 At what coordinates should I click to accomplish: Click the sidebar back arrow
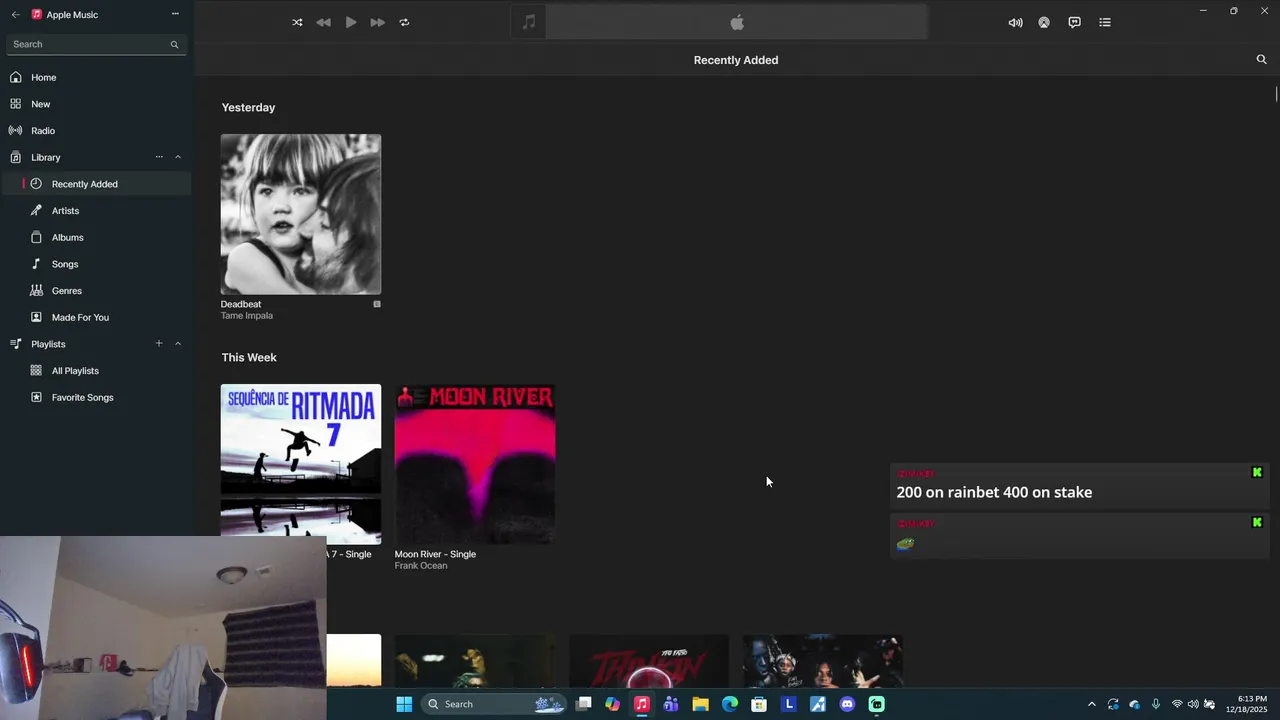15,15
